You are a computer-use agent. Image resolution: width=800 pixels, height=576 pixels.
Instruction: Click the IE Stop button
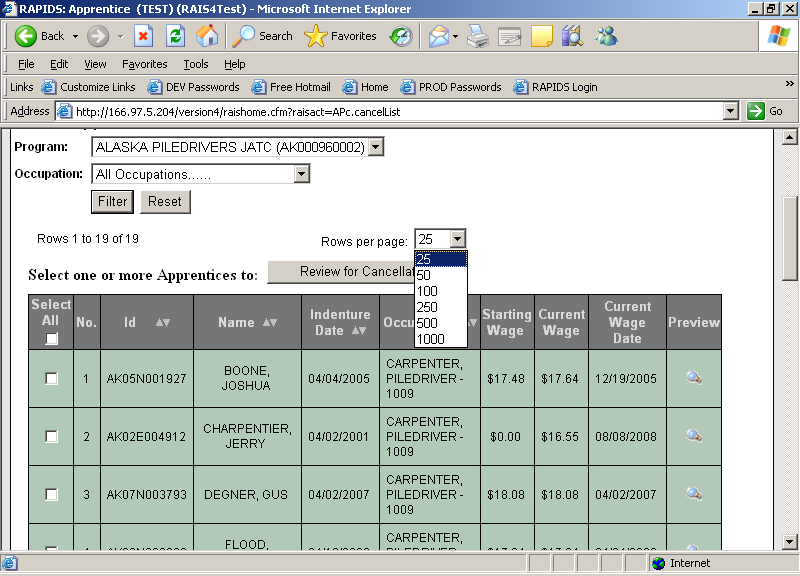[143, 36]
